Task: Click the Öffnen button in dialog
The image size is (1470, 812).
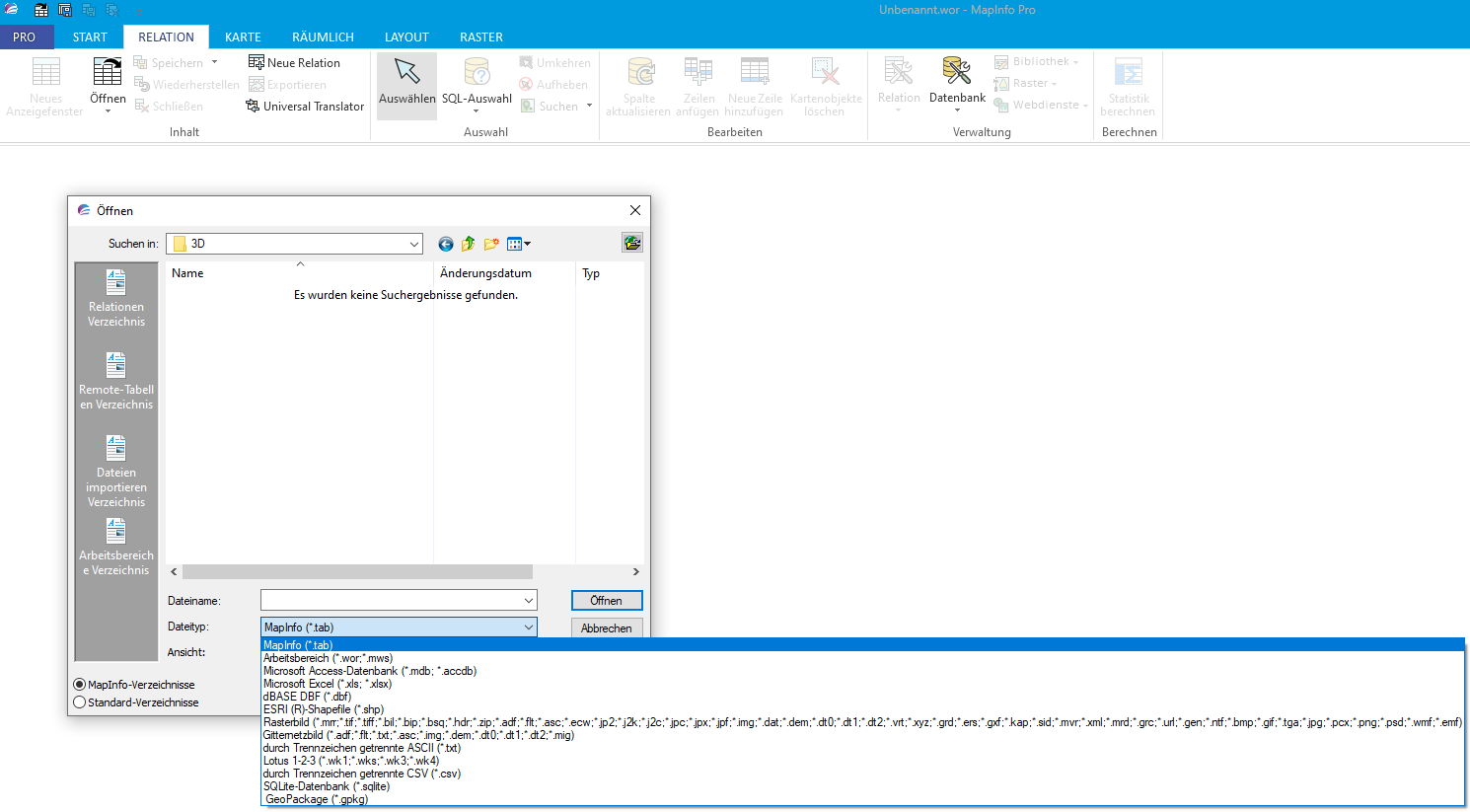Action: (607, 600)
